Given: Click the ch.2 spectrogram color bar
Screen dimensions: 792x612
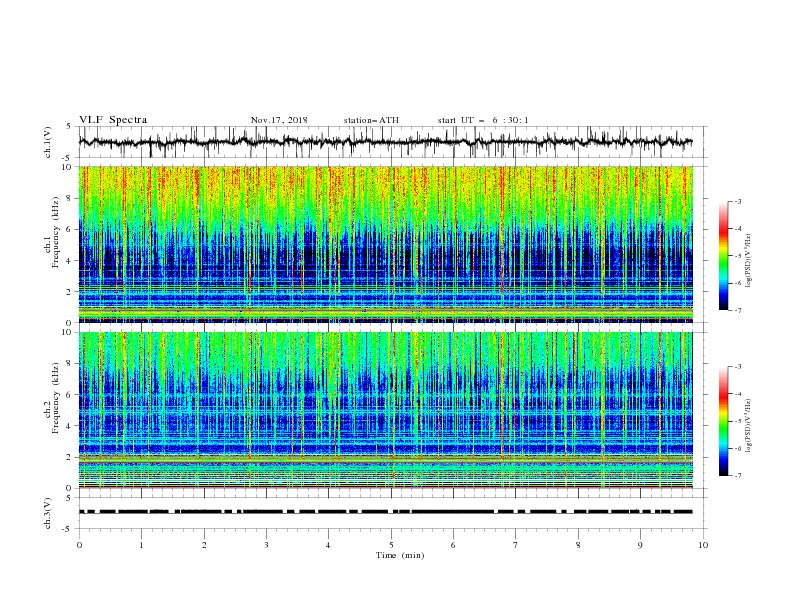Looking at the screenshot, I should (723, 421).
